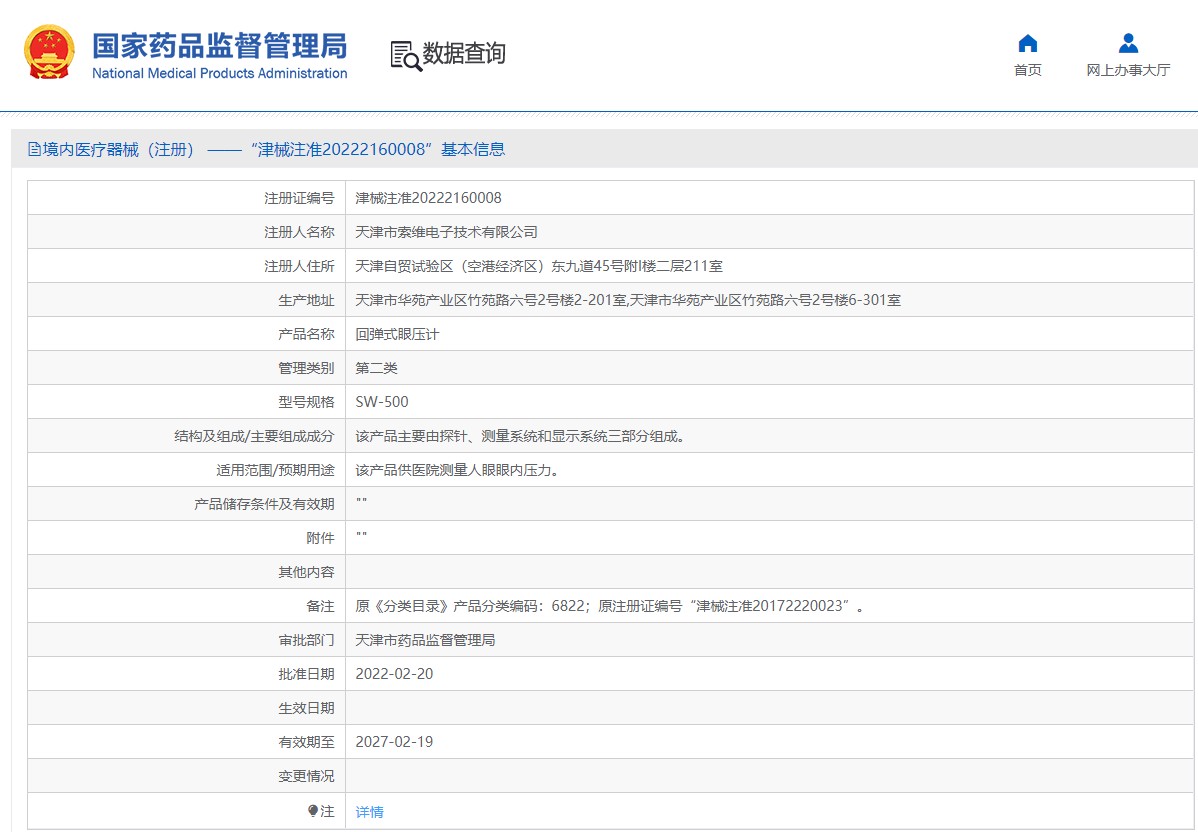The width and height of the screenshot is (1198, 832).
Task: Click the approval date 2022-02-20
Action: click(x=394, y=674)
